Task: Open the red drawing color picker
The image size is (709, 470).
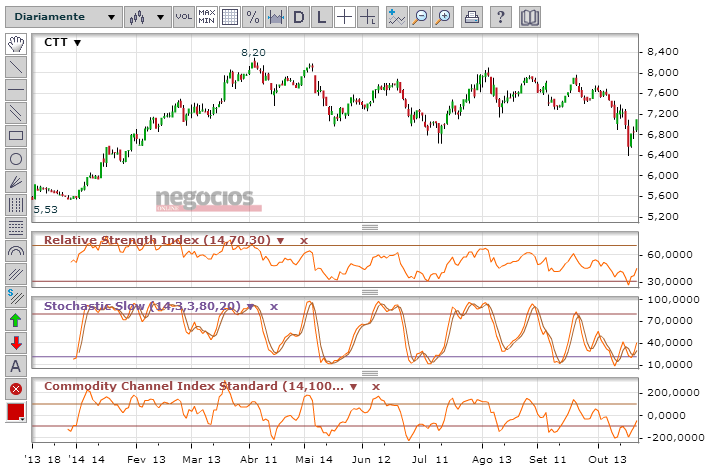Action: [16, 412]
